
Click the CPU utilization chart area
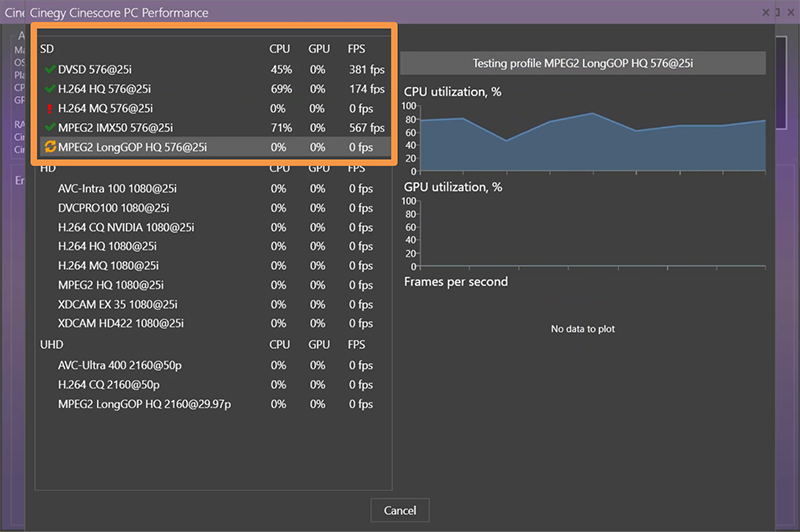[592, 139]
